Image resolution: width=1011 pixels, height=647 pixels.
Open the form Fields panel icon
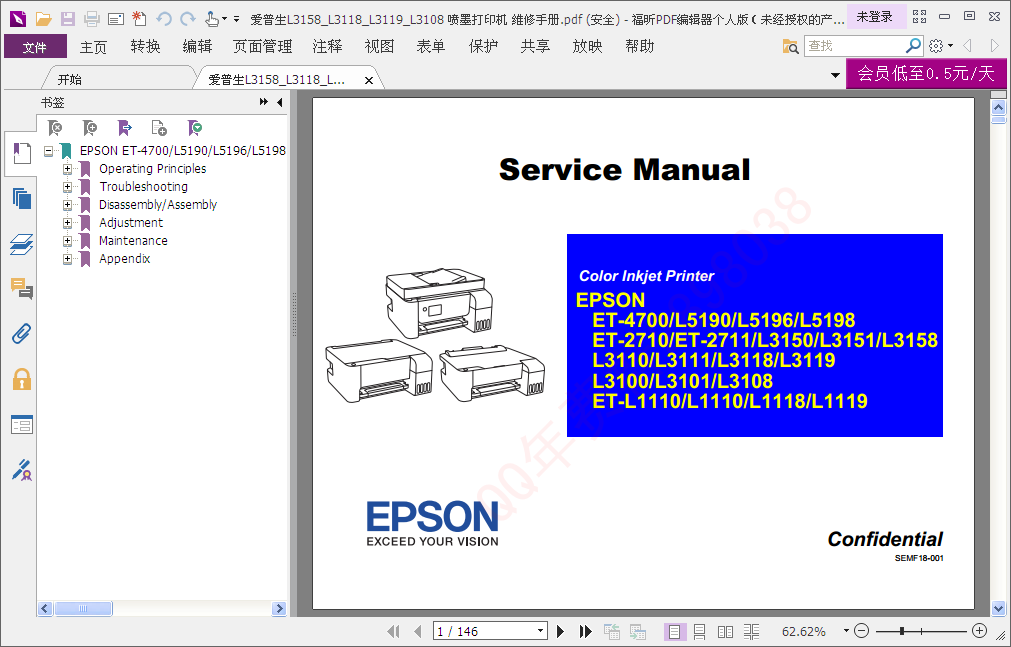click(x=21, y=424)
